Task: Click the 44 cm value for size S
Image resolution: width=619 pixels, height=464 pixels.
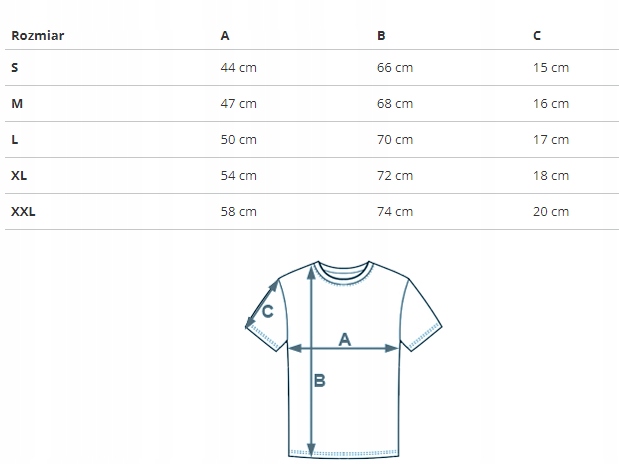Action: click(238, 68)
